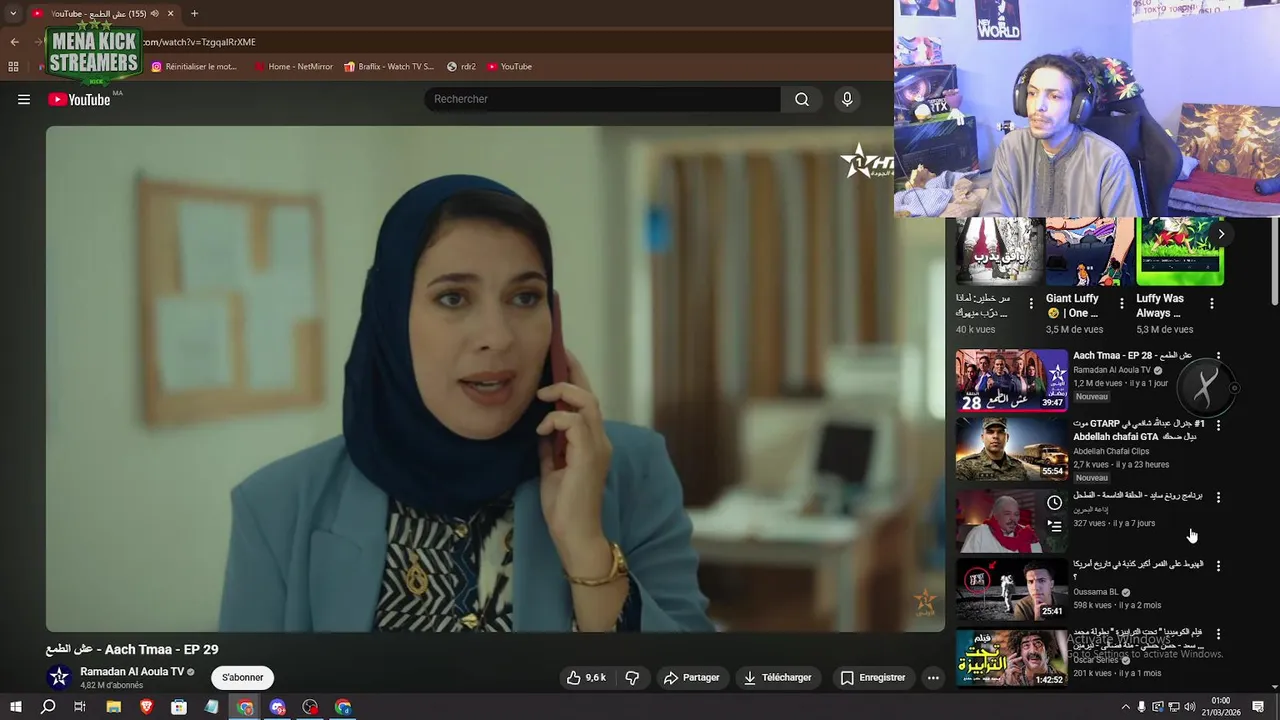The width and height of the screenshot is (1280, 720).
Task: Open a new browser tab with plus
Action: pos(194,14)
